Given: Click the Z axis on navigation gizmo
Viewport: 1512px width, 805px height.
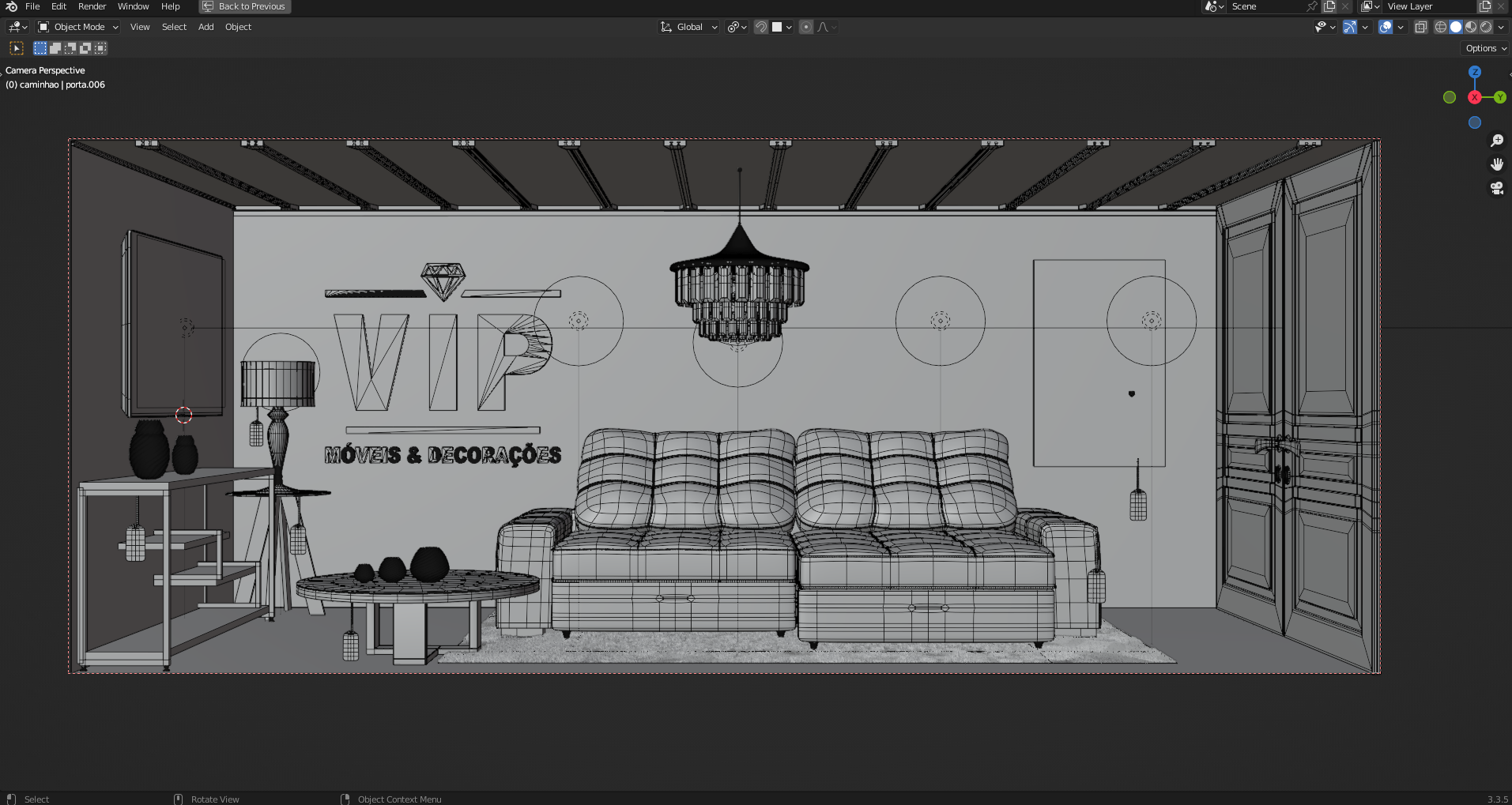Looking at the screenshot, I should coord(1475,72).
